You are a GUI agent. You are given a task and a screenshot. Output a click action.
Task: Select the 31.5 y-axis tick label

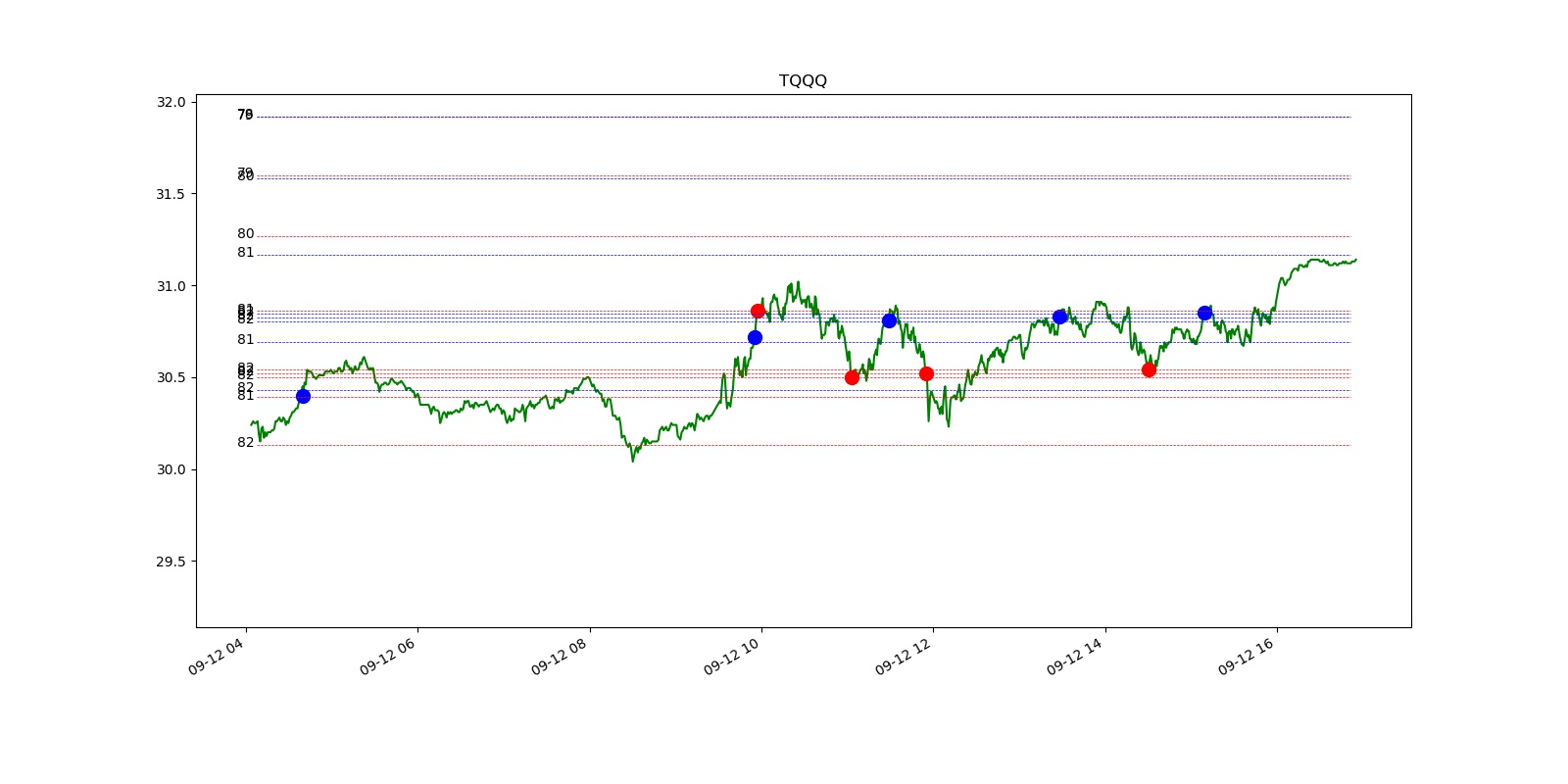[x=171, y=194]
